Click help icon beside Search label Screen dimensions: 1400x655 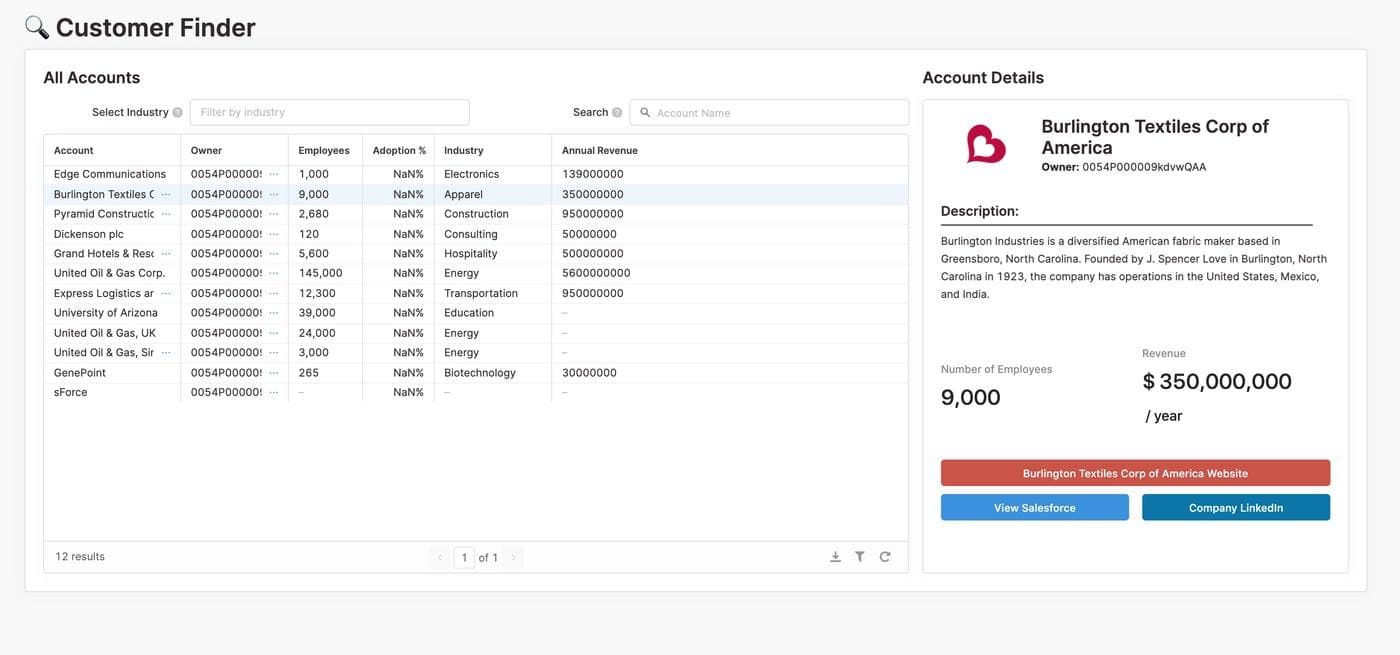(x=617, y=113)
